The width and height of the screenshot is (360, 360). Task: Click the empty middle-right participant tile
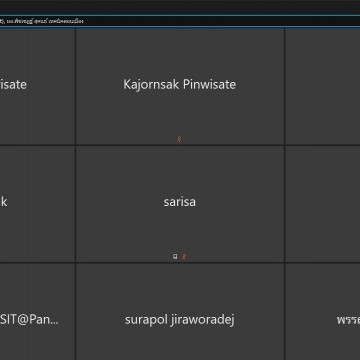click(323, 204)
